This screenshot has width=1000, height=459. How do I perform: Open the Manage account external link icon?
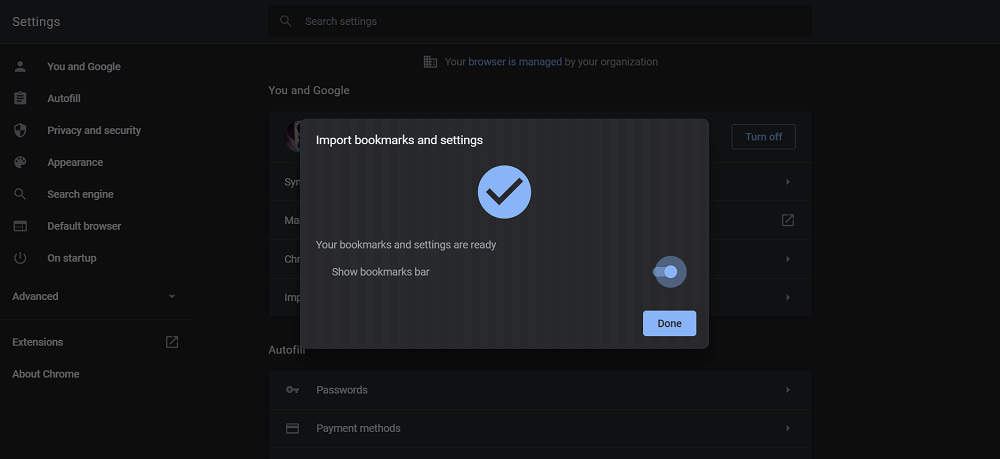(788, 220)
